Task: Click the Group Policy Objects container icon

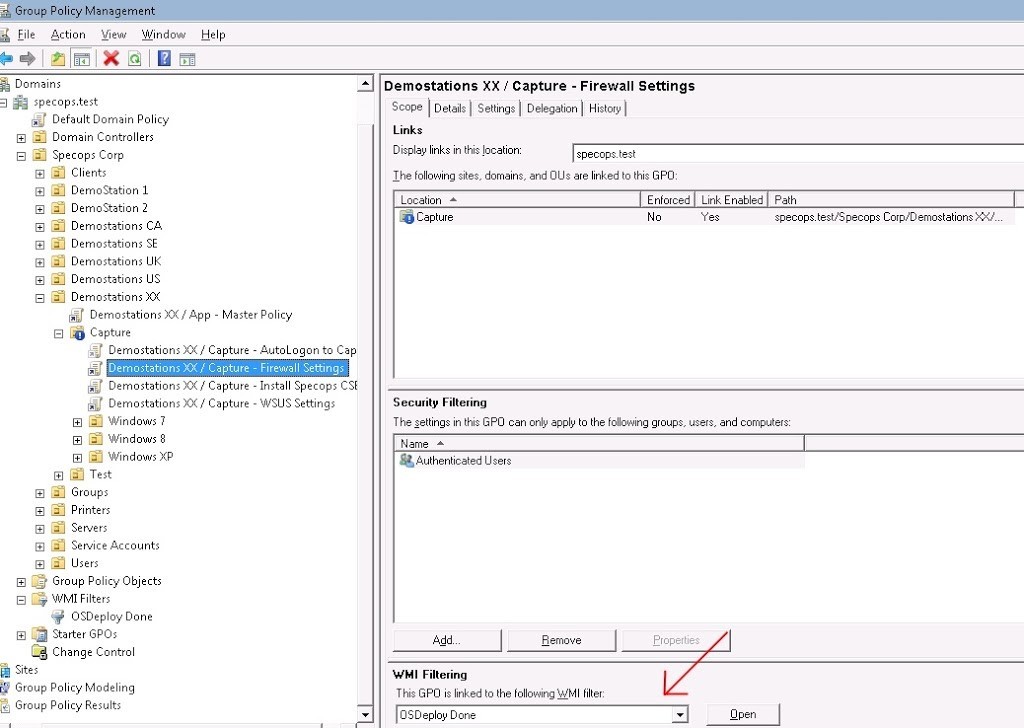Action: pyautogui.click(x=40, y=581)
